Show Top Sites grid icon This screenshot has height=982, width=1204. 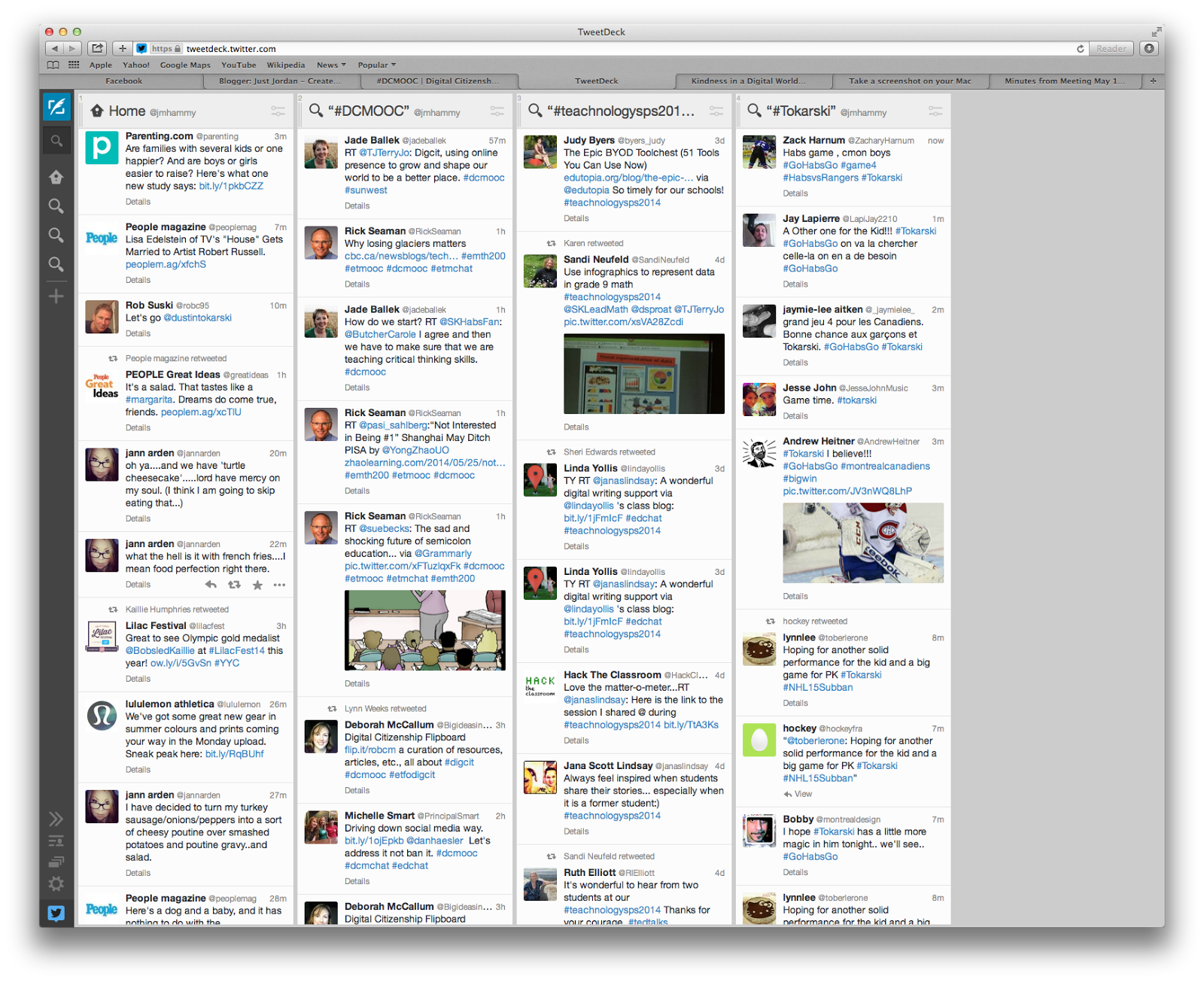tap(74, 65)
